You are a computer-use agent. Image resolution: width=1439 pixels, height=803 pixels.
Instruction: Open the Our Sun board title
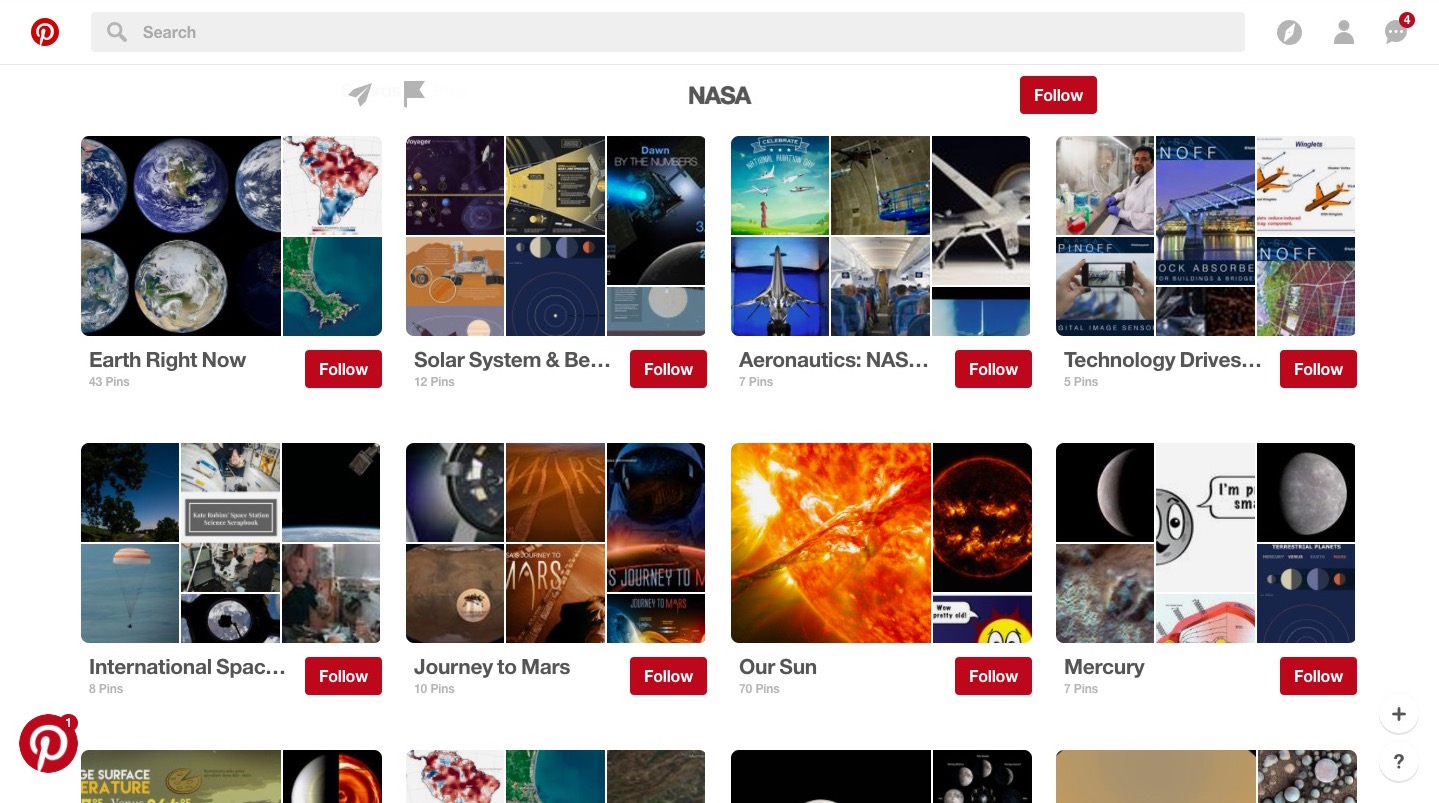tap(778, 667)
